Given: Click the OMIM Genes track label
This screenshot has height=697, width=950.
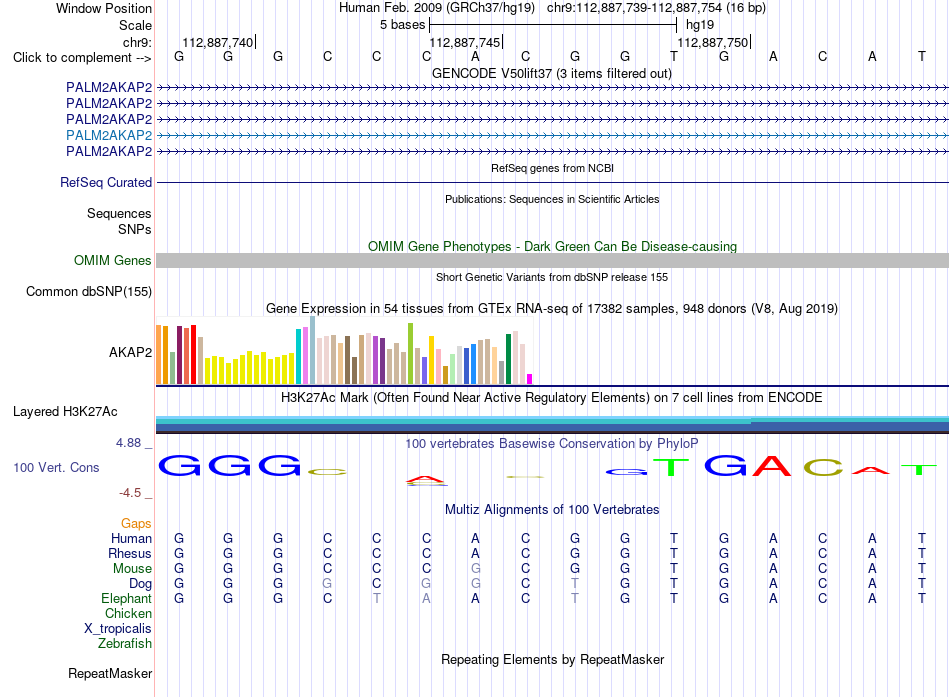Looking at the screenshot, I should pyautogui.click(x=113, y=261).
